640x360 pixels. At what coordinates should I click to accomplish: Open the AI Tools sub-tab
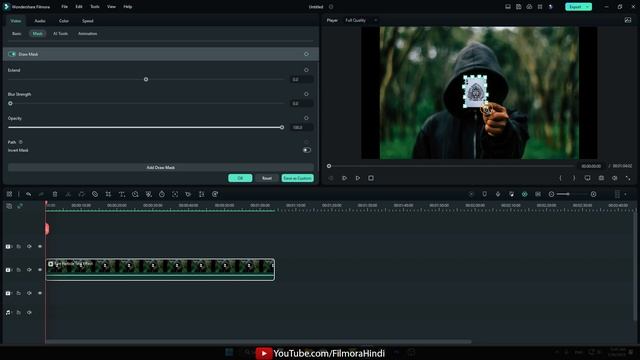click(60, 33)
